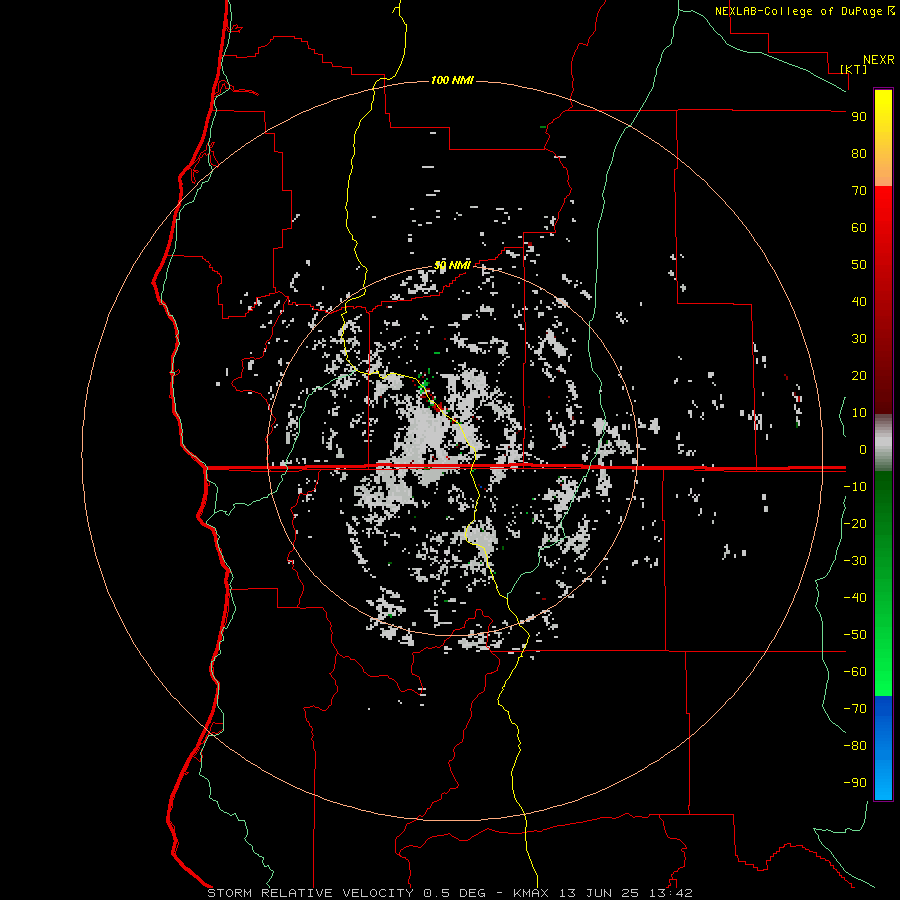Viewport: 900px width, 900px height.
Task: Click the -60 value on velocity scale
Action: (855, 672)
